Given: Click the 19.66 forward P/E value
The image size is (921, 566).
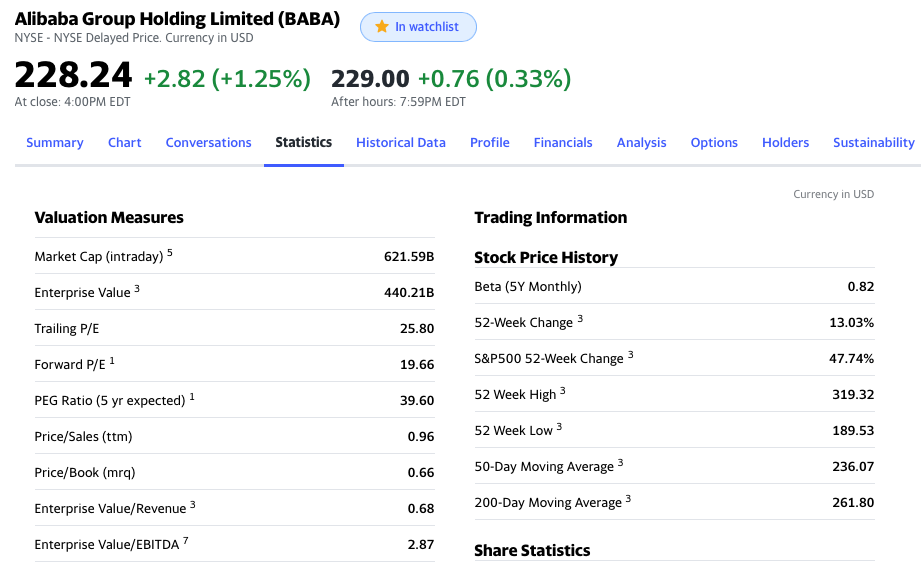Looking at the screenshot, I should (x=417, y=365).
